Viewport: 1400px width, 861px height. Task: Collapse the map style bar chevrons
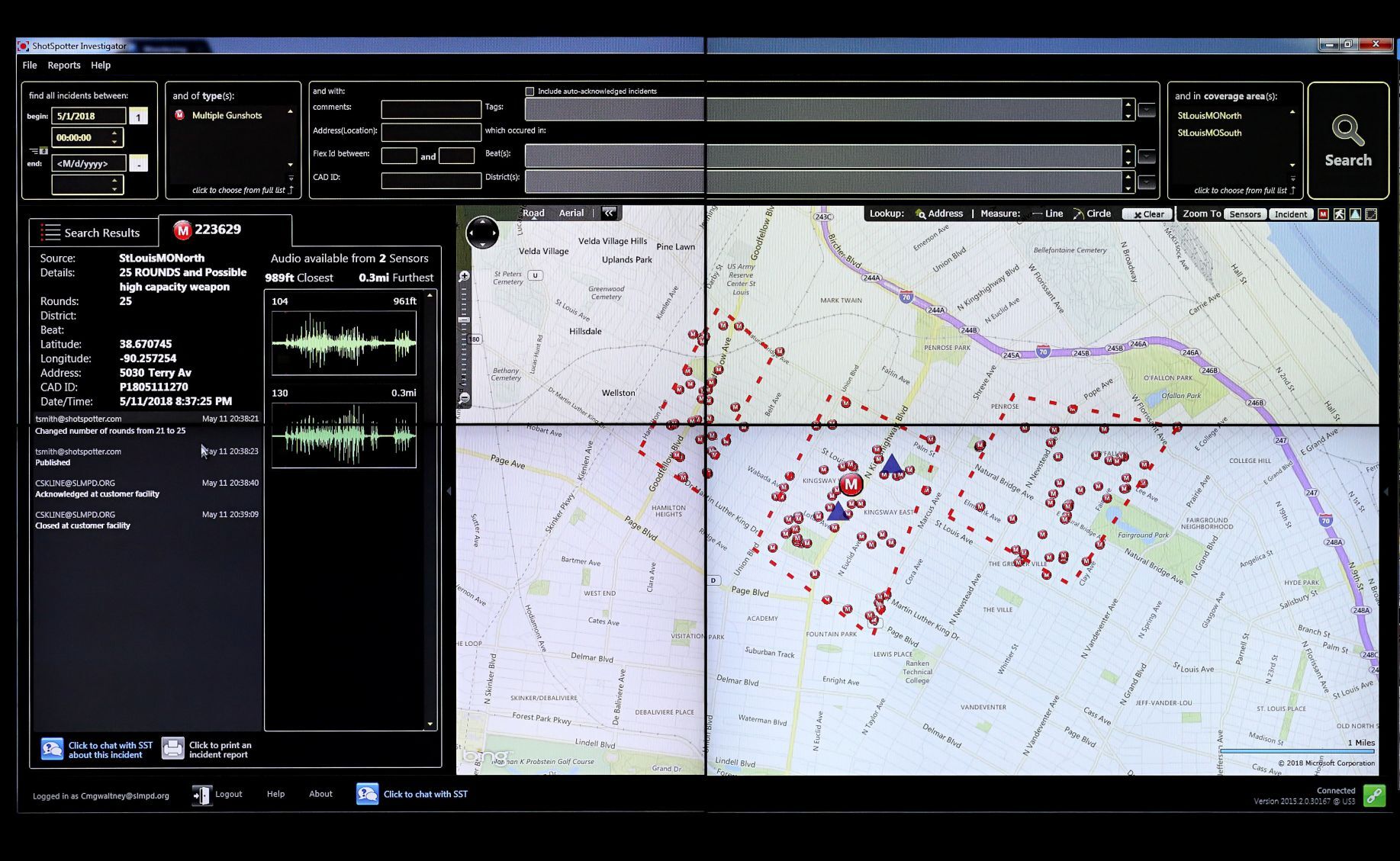tap(609, 213)
